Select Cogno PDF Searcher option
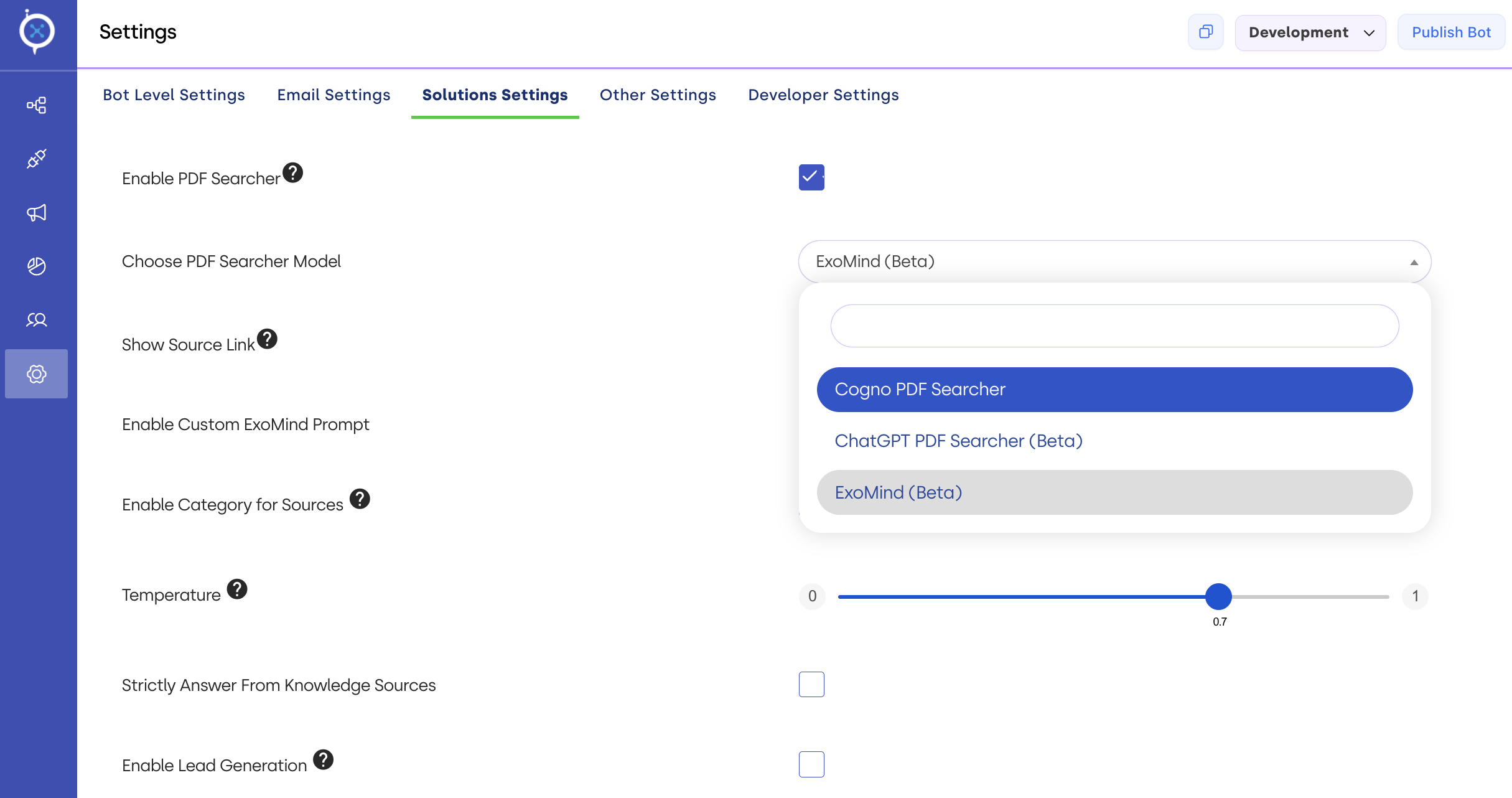The height and width of the screenshot is (798, 1512). 1114,390
